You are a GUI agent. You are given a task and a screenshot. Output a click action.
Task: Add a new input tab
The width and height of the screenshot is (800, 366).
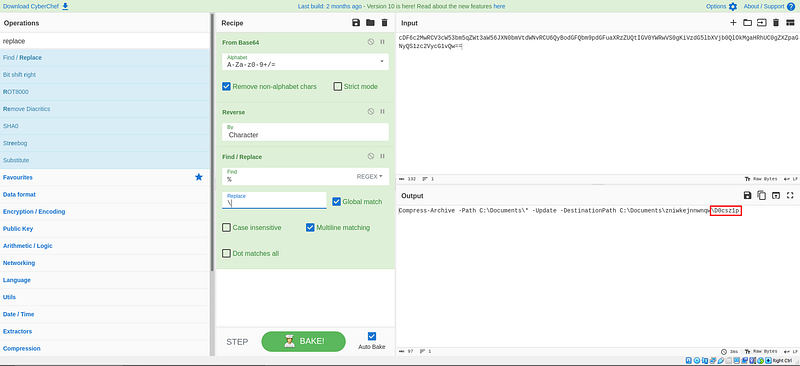point(733,22)
